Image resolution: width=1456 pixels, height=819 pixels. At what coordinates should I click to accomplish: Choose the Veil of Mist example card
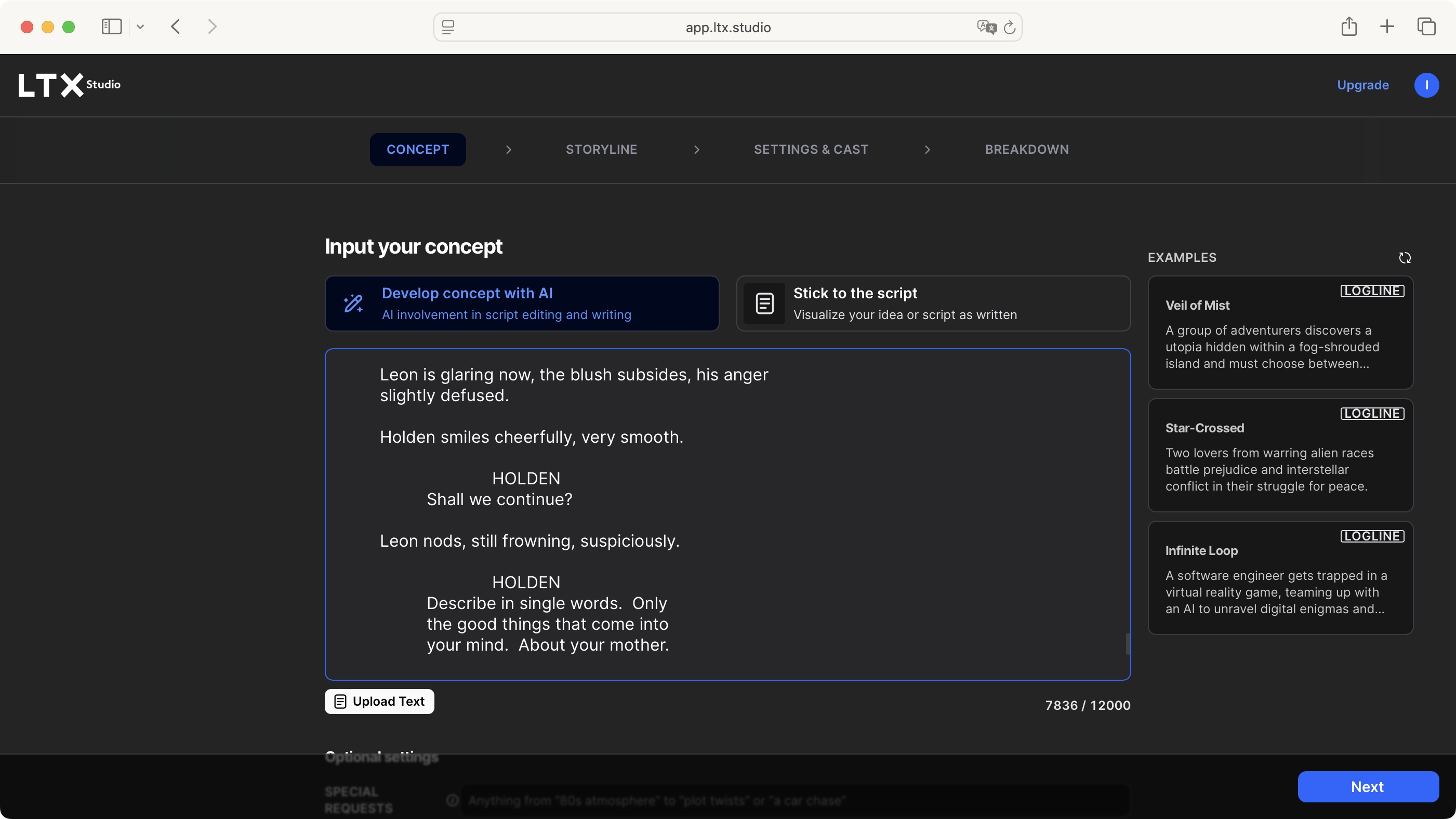click(1280, 333)
